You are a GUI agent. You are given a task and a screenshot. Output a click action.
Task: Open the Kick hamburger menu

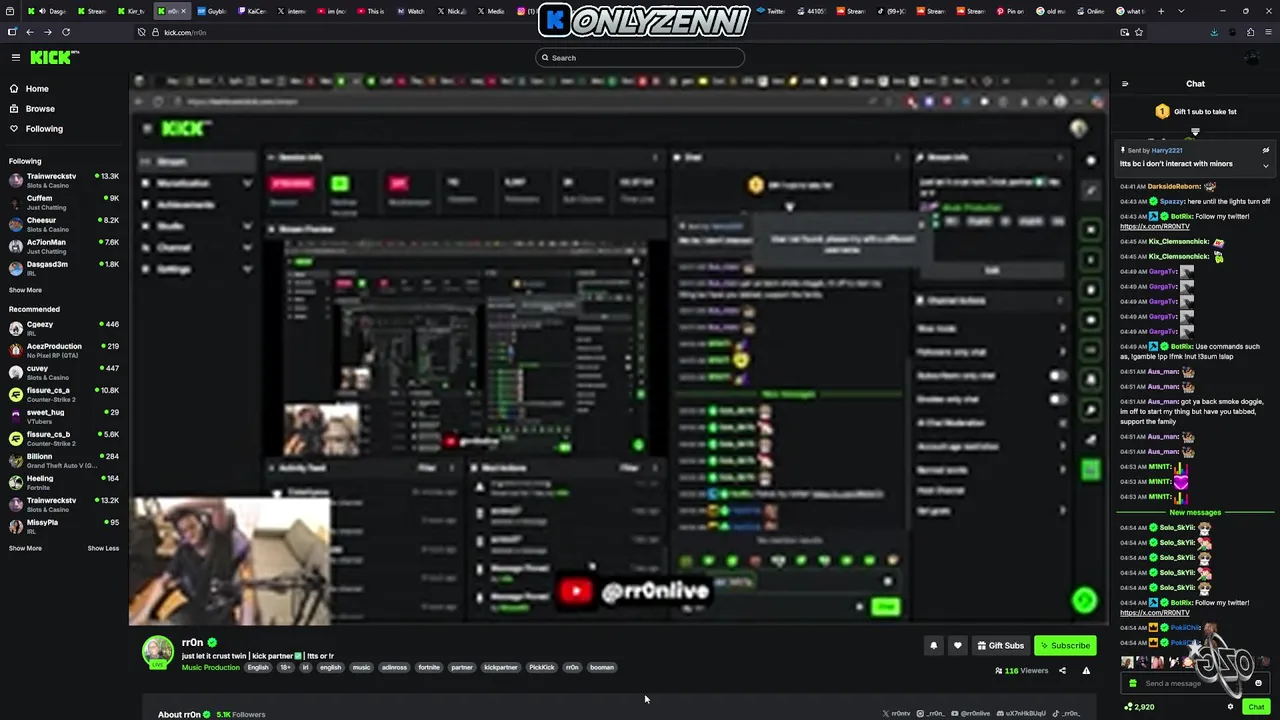[x=15, y=58]
